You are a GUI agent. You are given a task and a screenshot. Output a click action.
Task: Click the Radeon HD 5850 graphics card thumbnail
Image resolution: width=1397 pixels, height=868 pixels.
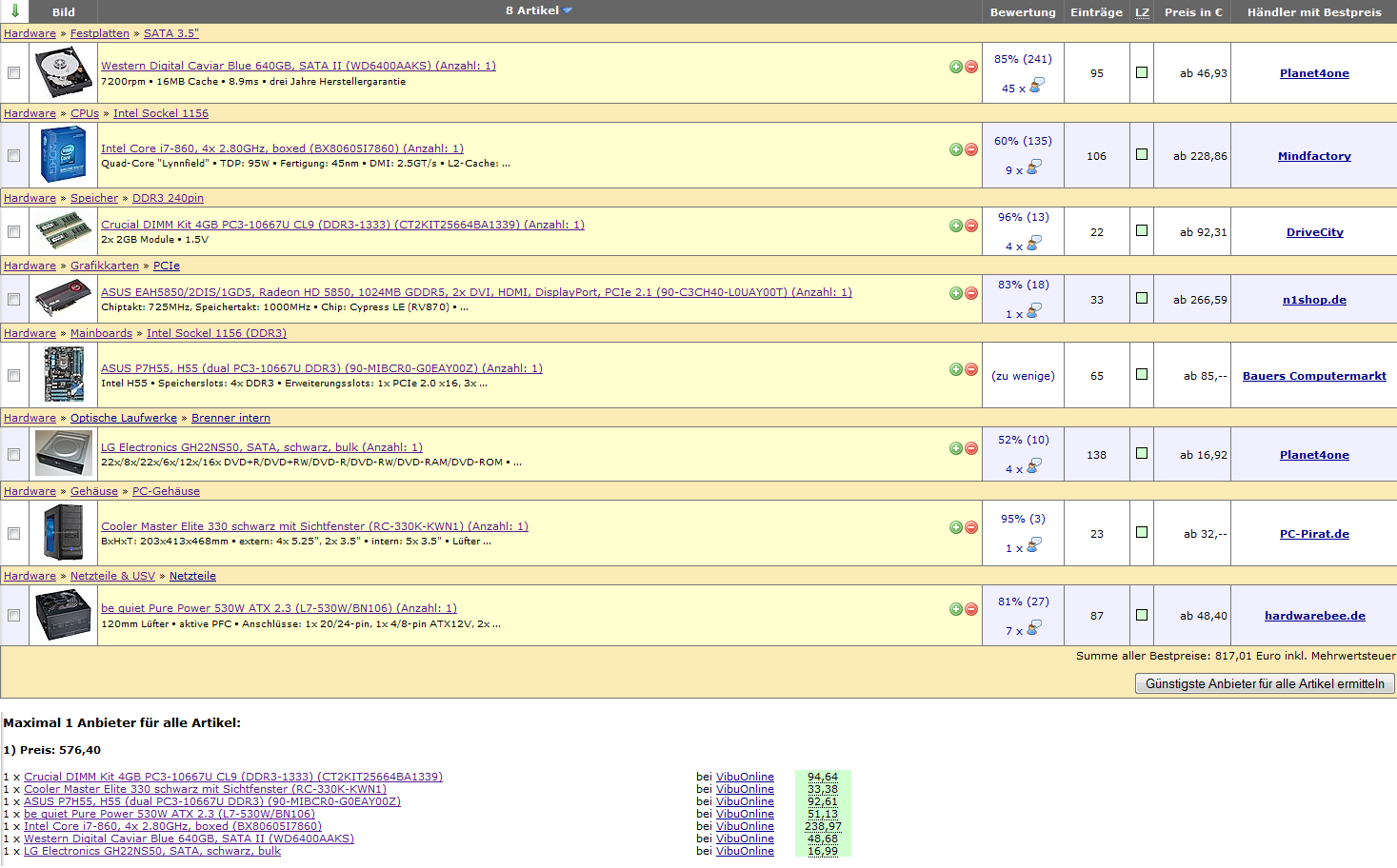(x=64, y=299)
